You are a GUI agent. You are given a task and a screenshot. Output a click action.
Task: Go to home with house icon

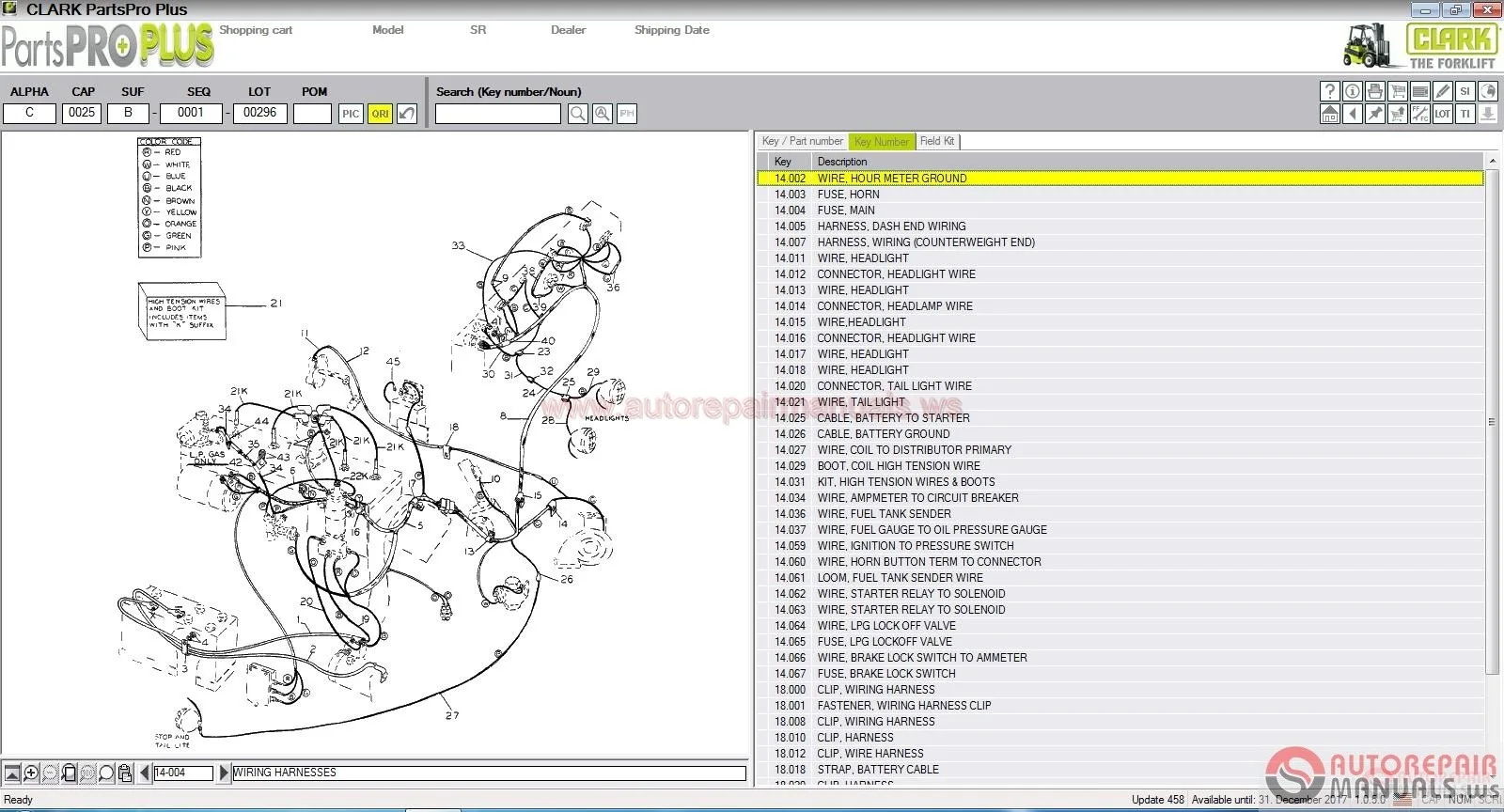(1330, 114)
